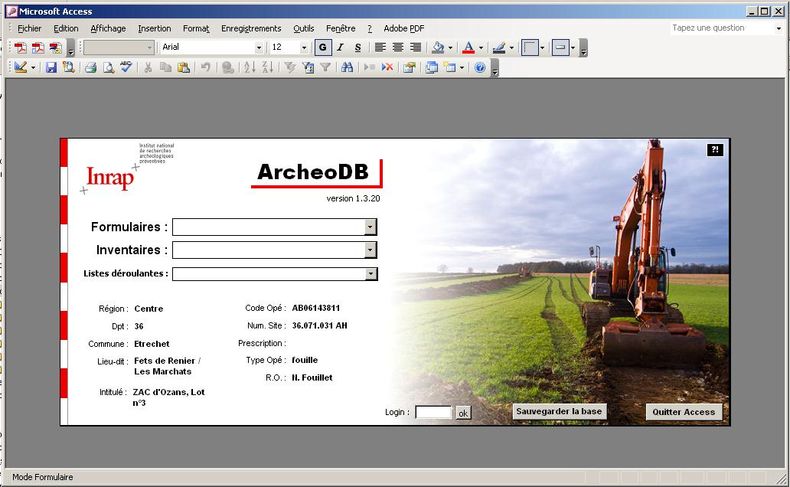Image resolution: width=790 pixels, height=487 pixels.
Task: Open the Arial font name dropdown
Action: (259, 47)
